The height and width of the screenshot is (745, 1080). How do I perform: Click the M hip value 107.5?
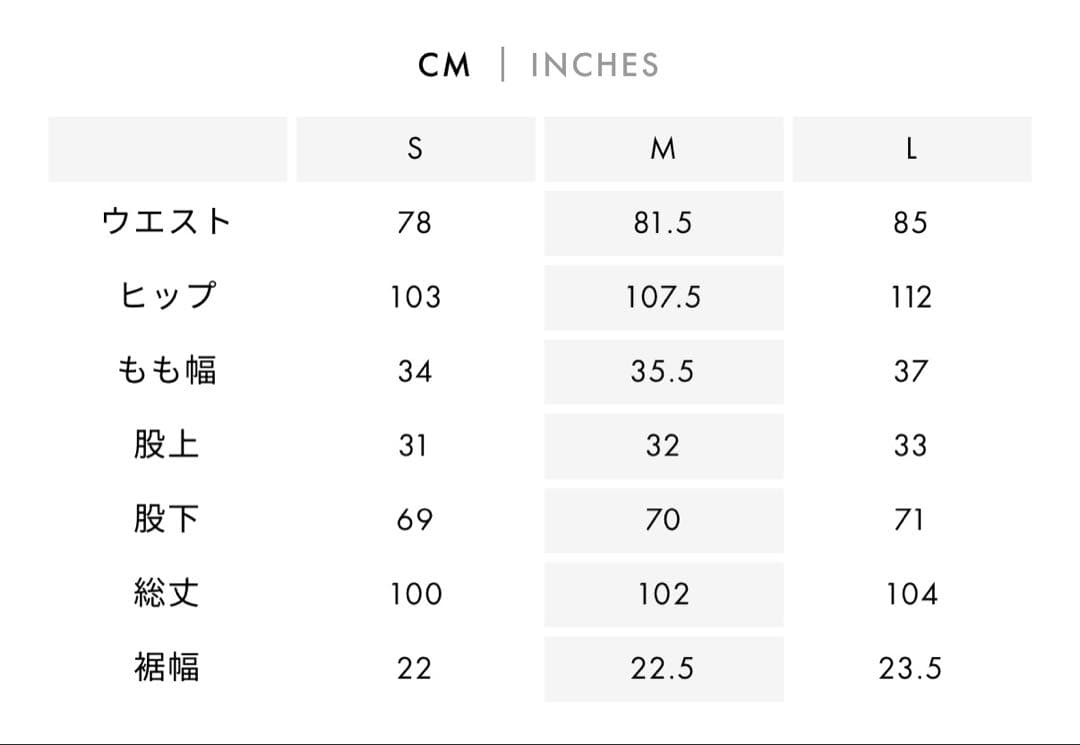663,297
